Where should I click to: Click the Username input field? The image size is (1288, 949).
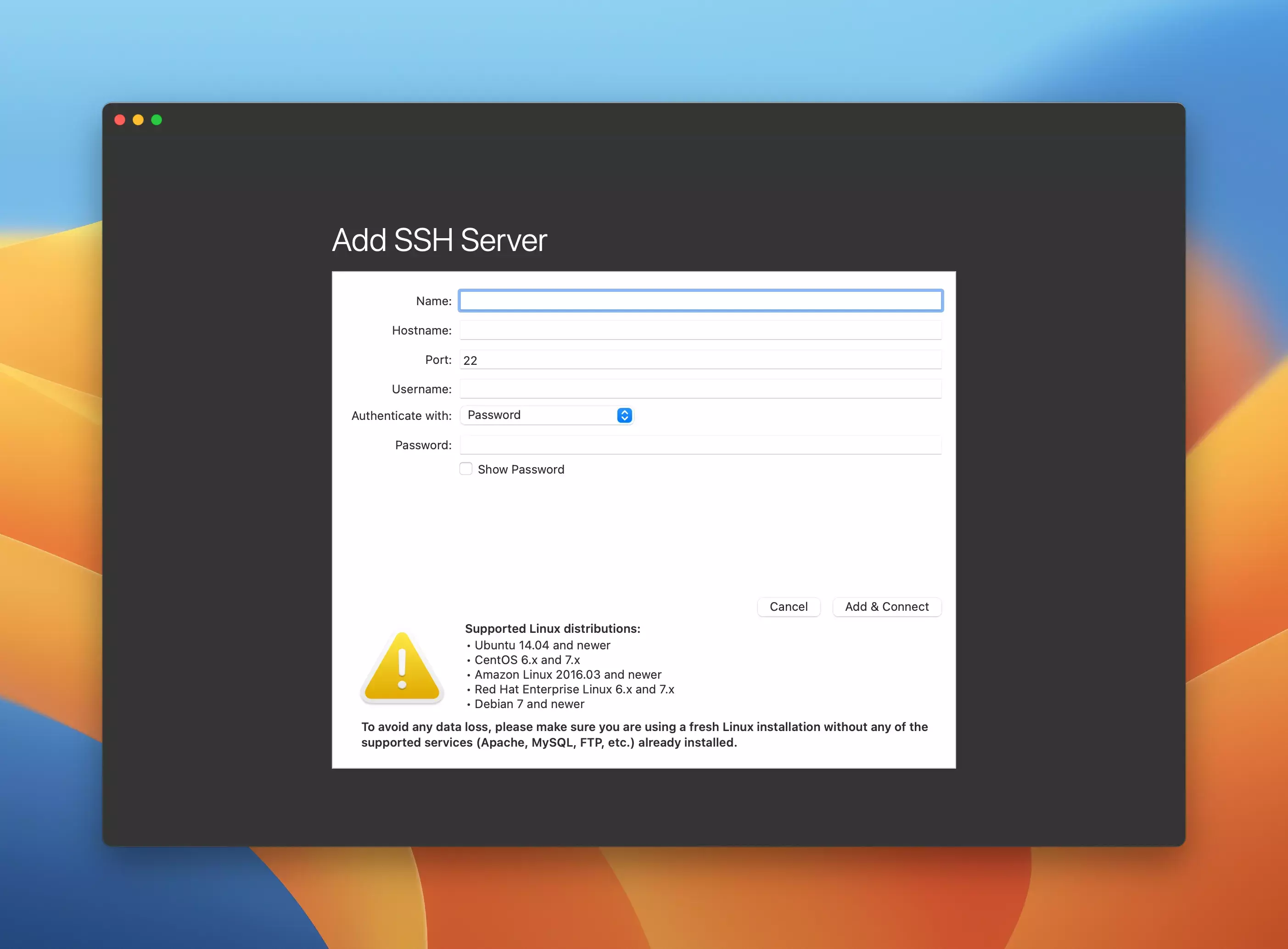tap(700, 389)
